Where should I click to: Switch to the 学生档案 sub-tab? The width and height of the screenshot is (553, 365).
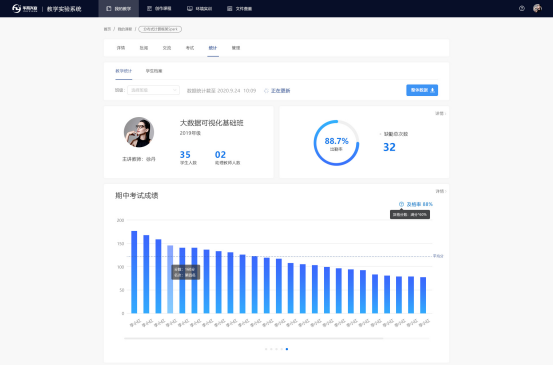click(x=154, y=71)
